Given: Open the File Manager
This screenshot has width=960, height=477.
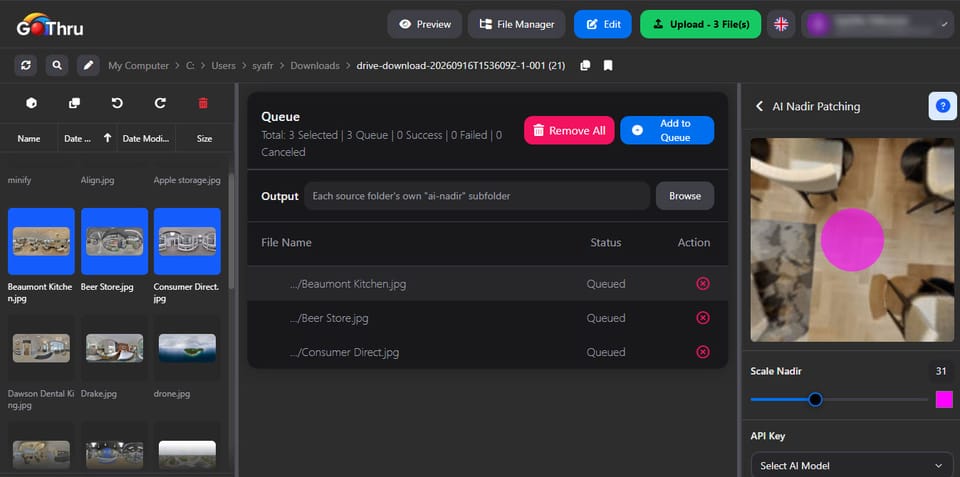Looking at the screenshot, I should click(x=517, y=24).
